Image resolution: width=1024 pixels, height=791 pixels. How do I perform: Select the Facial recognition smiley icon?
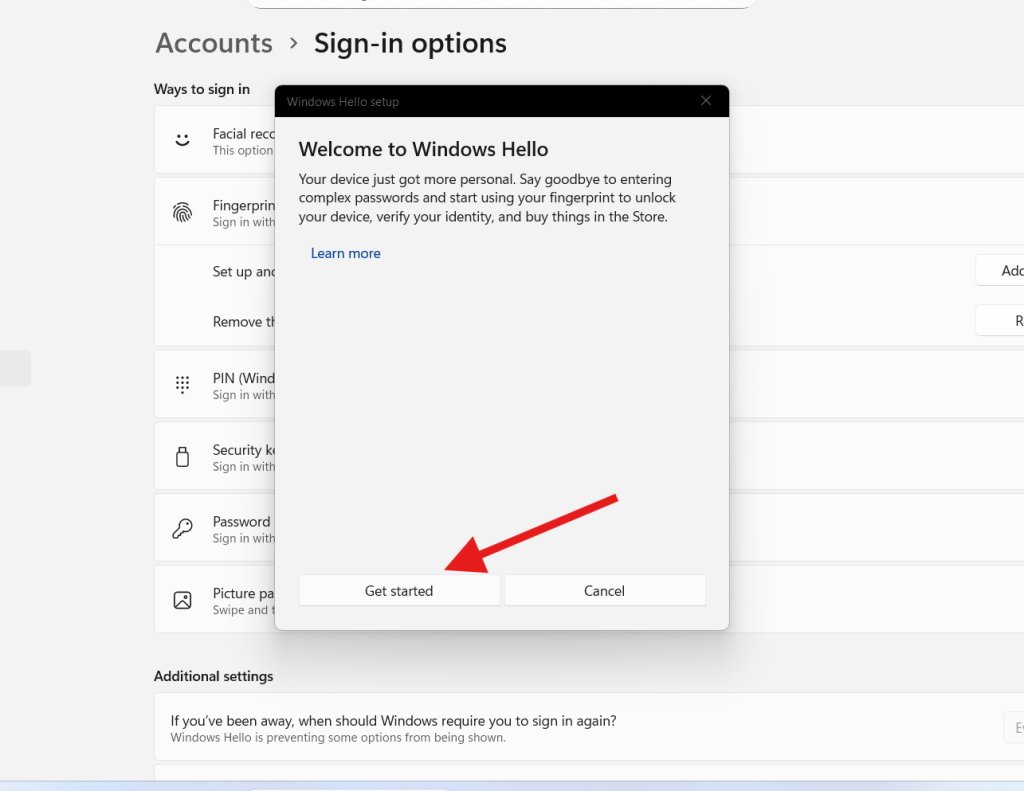[182, 139]
